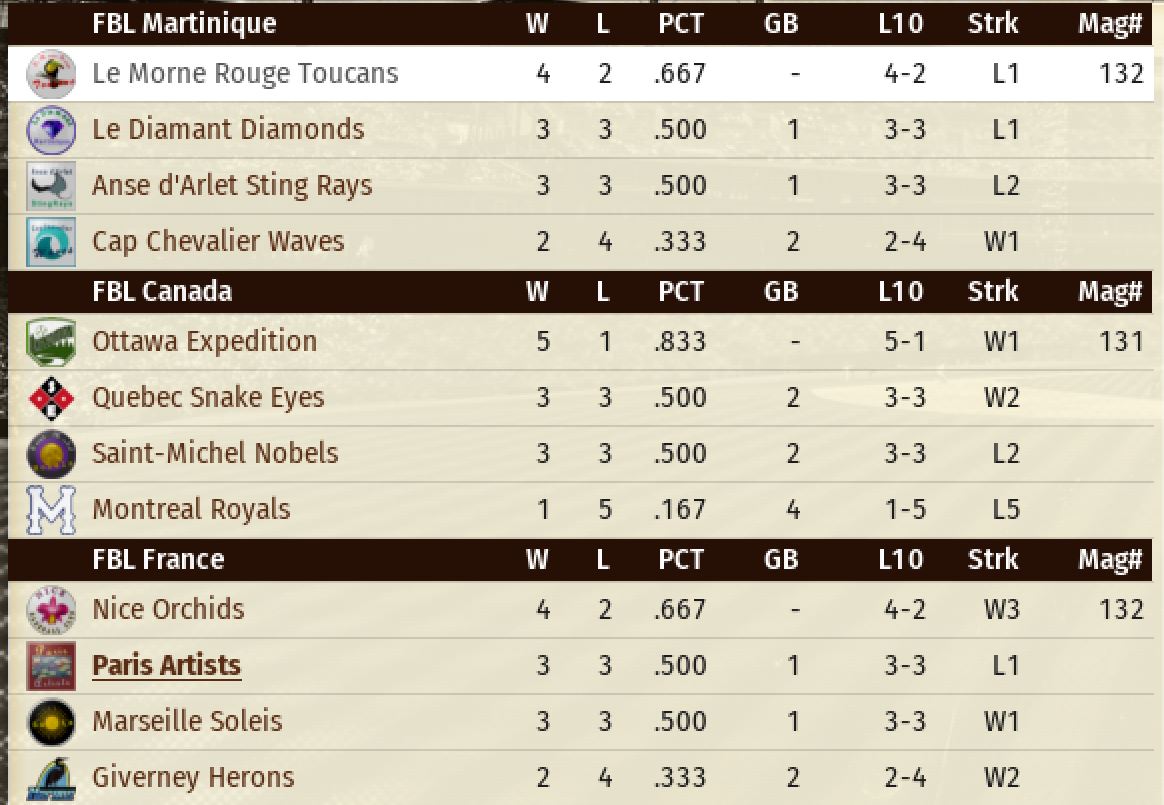Open the Paris Artists team page
1164x805 pixels.
pyautogui.click(x=166, y=666)
